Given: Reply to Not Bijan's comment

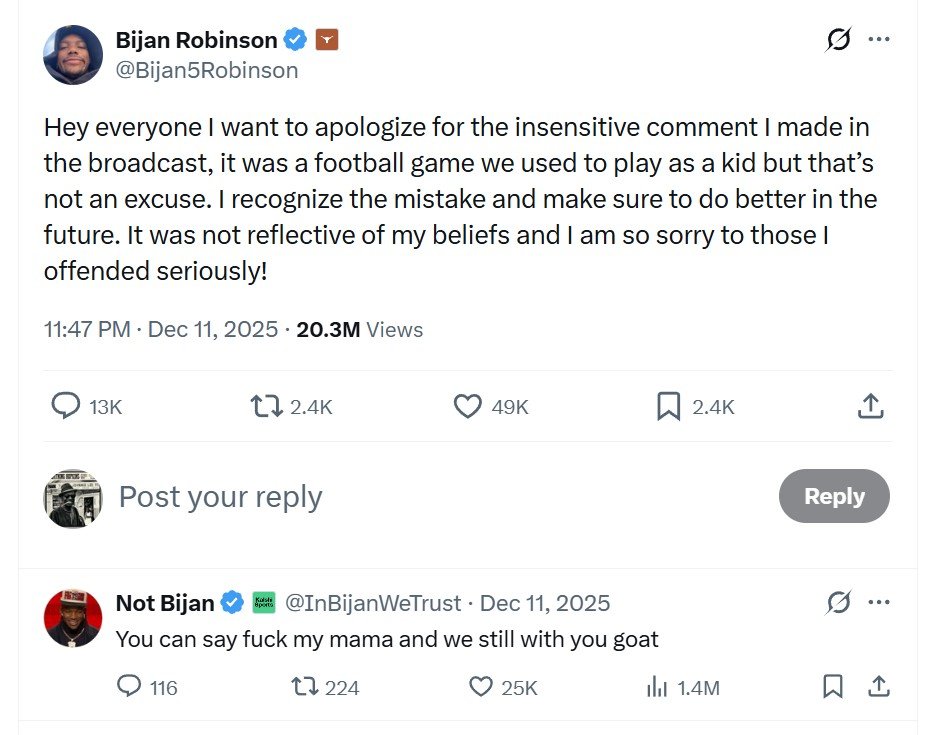Looking at the screenshot, I should coord(130,687).
